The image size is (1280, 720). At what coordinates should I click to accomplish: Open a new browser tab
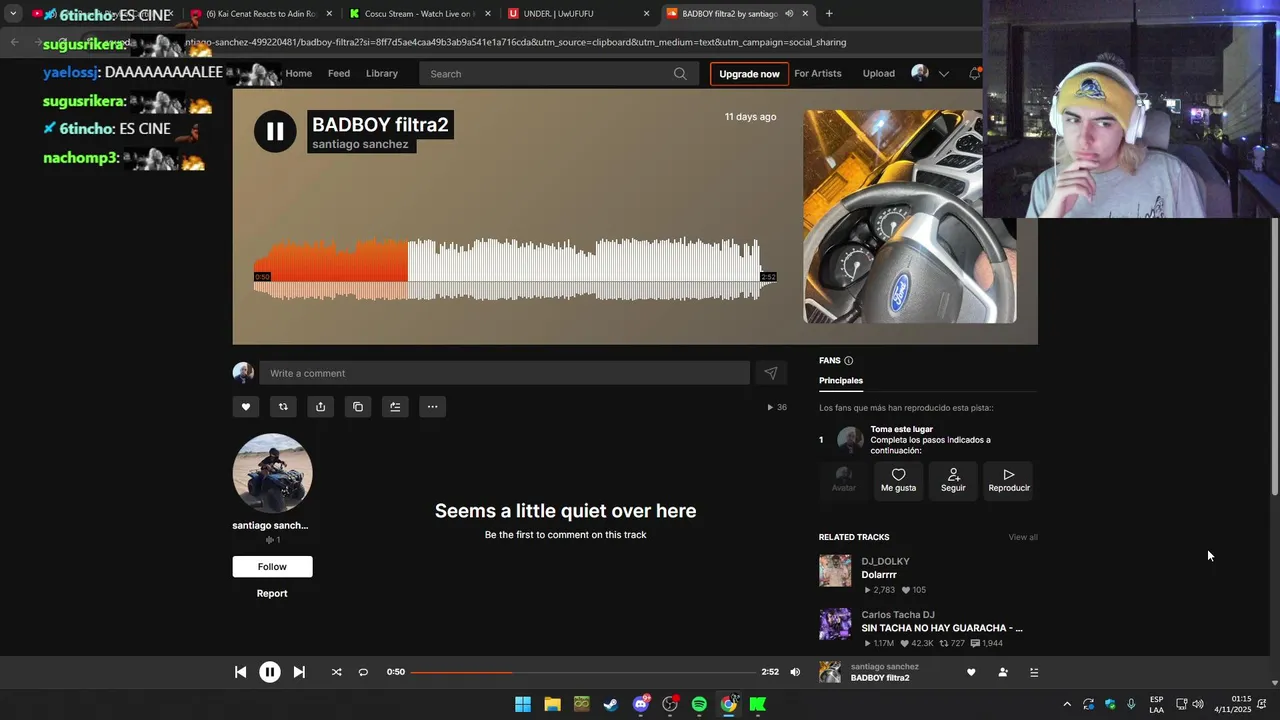[829, 14]
